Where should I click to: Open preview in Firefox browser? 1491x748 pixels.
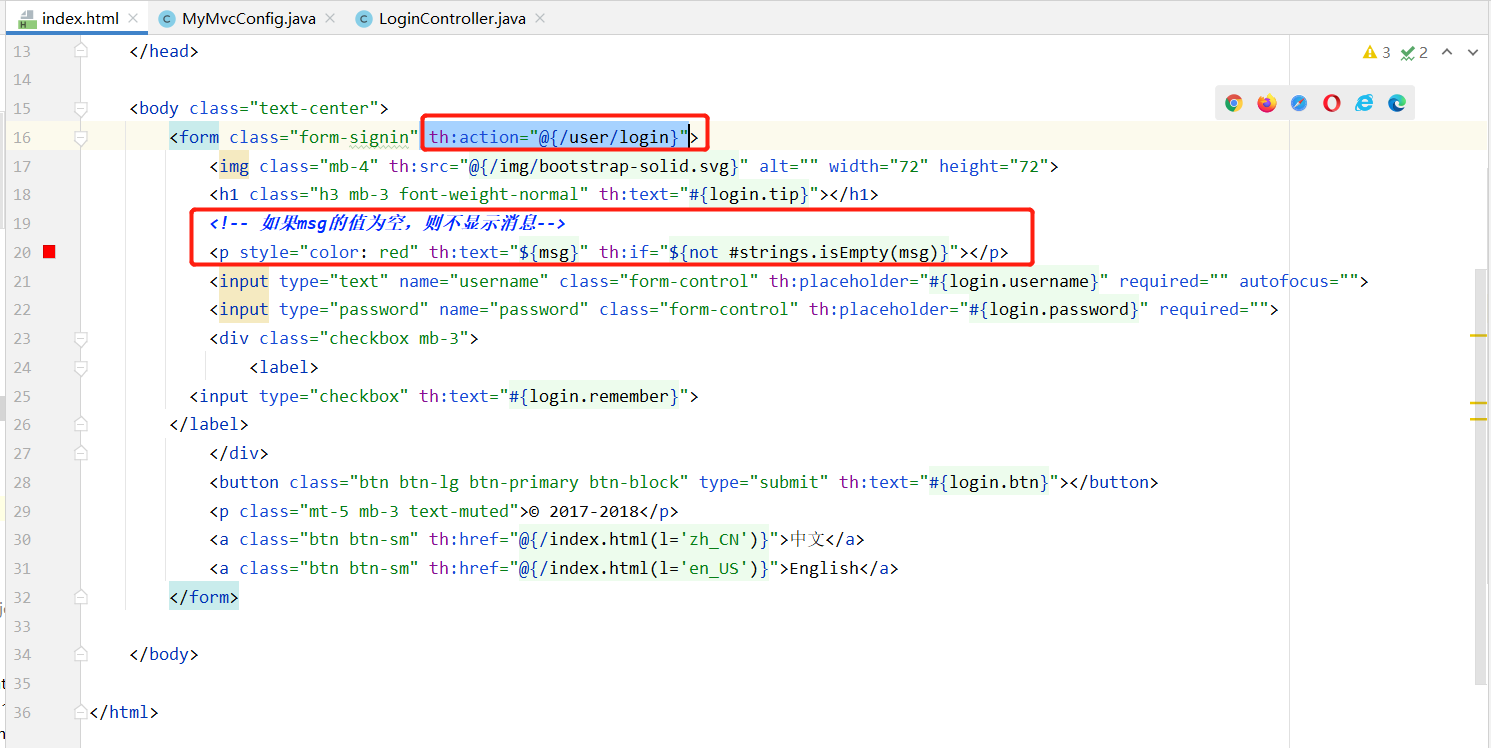(x=1267, y=103)
